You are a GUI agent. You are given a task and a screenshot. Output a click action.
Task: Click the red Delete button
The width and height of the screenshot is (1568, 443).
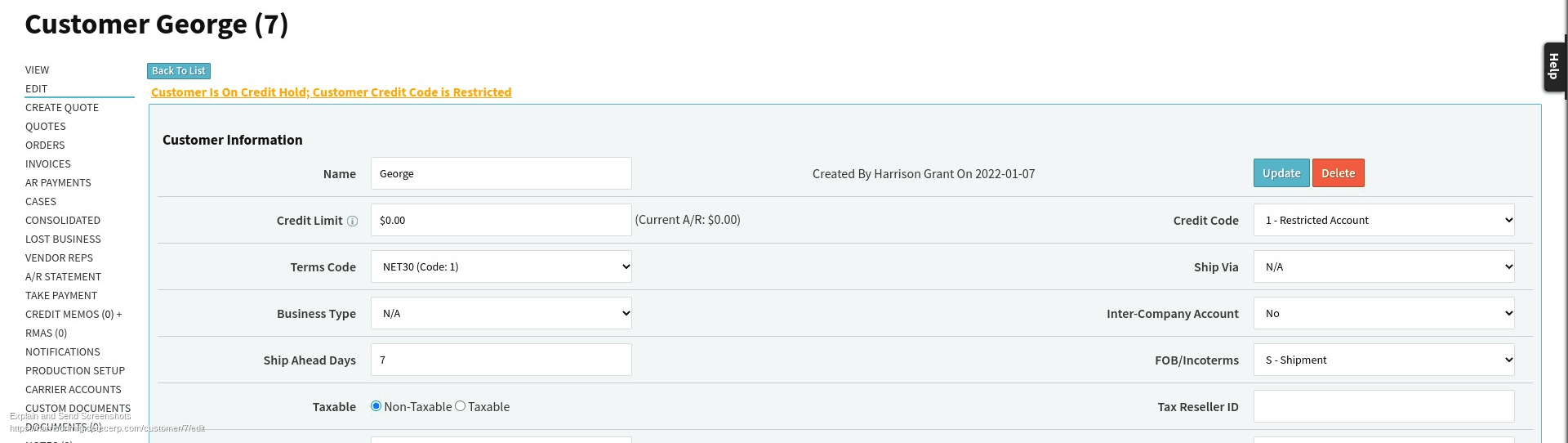(1338, 173)
